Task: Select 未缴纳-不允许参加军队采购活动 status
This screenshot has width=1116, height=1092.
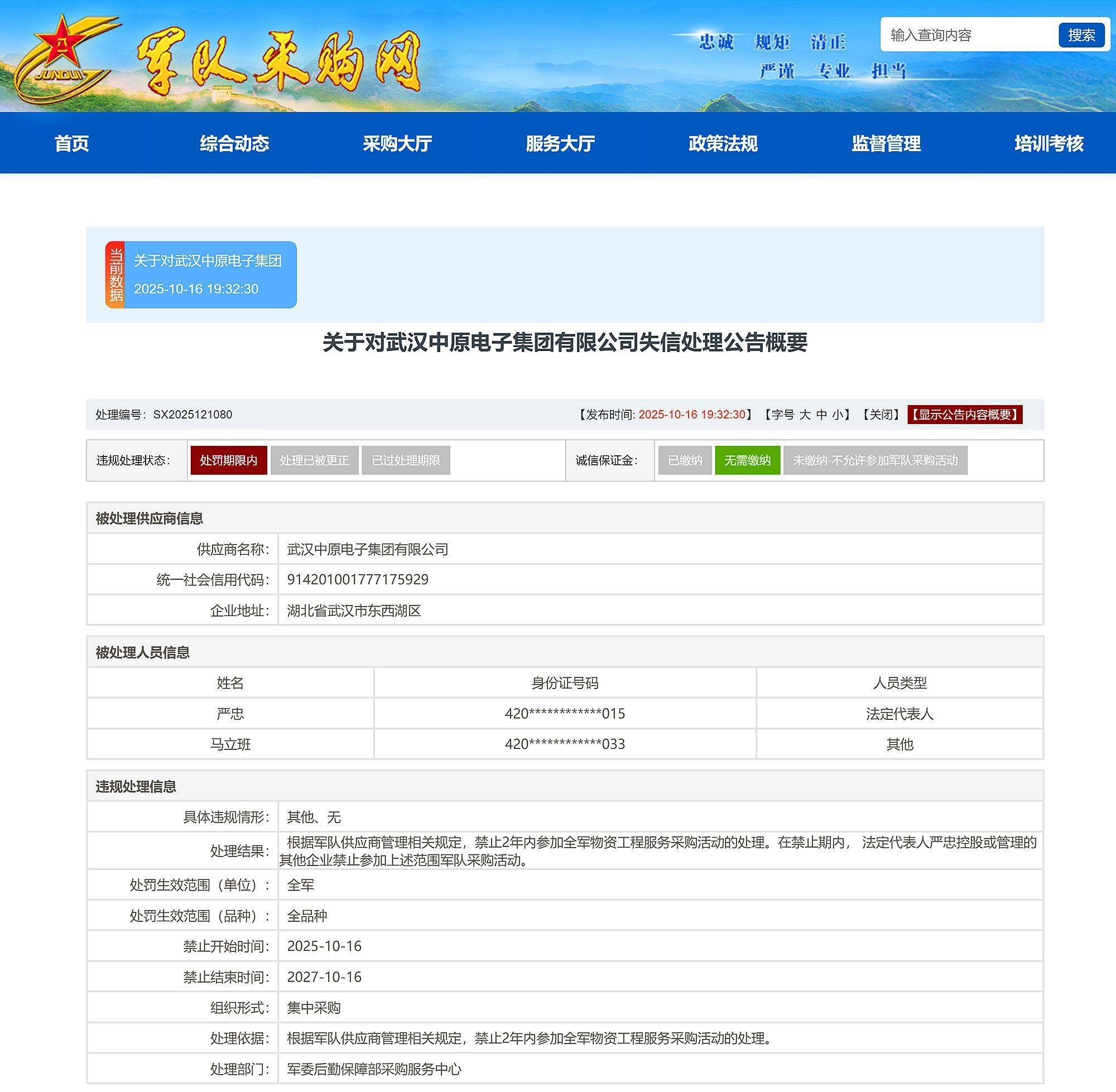Action: click(x=876, y=460)
